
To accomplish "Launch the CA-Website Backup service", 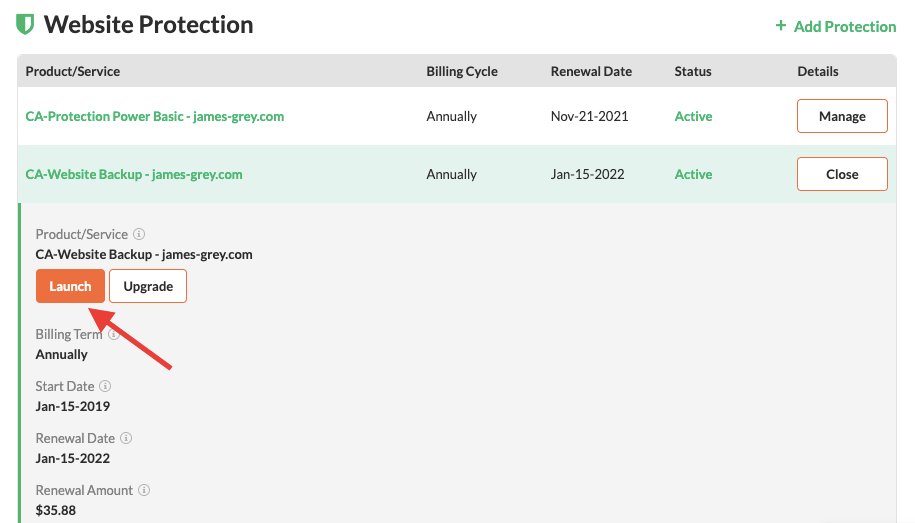I will click(x=71, y=286).
